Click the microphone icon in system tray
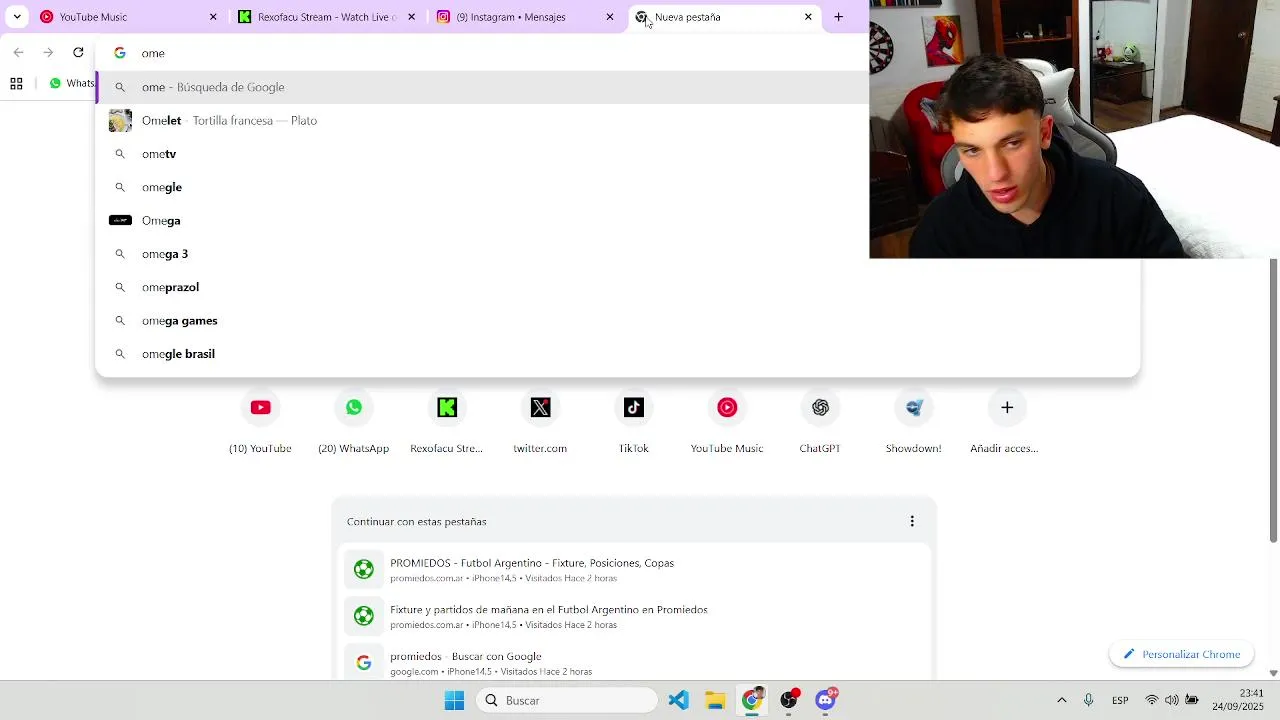Screen dimensions: 1280x720 (x=1088, y=700)
